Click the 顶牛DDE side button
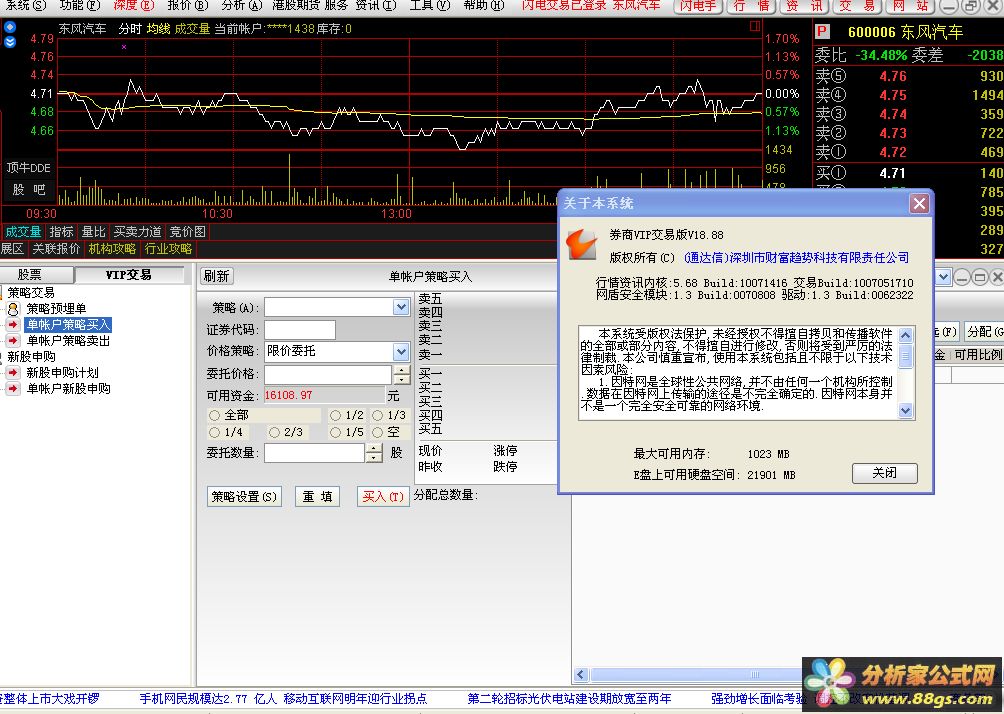The image size is (1004, 714). pos(28,168)
